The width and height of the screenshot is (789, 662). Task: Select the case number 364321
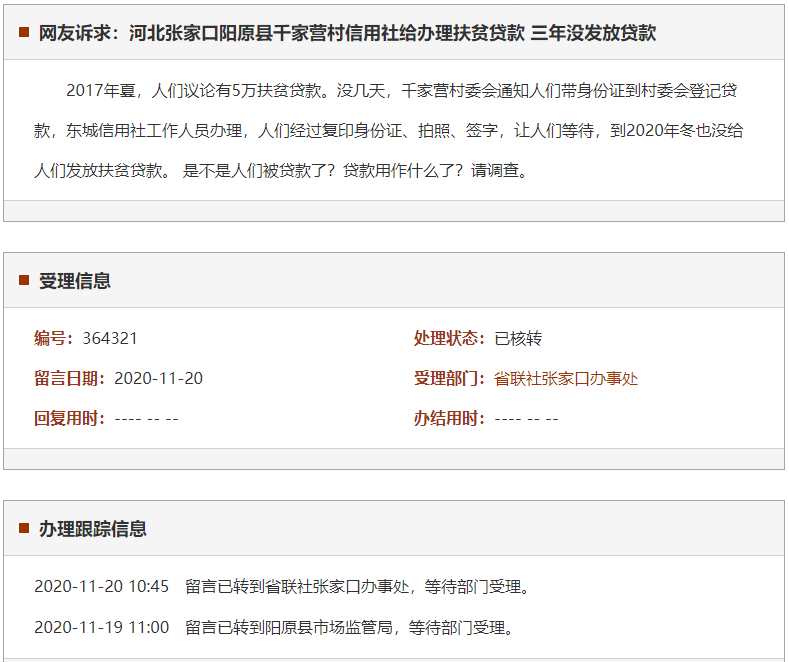click(110, 338)
